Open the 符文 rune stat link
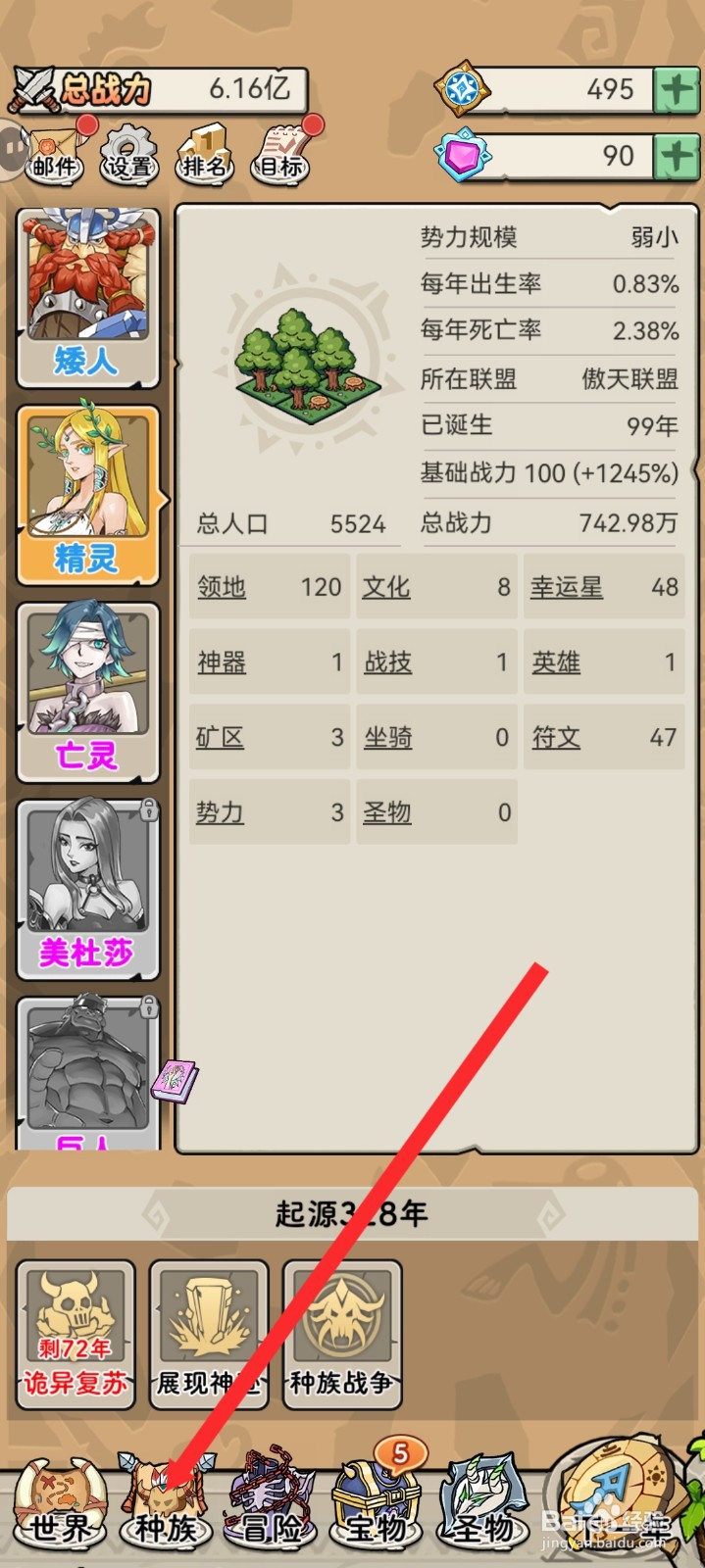The height and width of the screenshot is (1568, 705). tap(556, 737)
